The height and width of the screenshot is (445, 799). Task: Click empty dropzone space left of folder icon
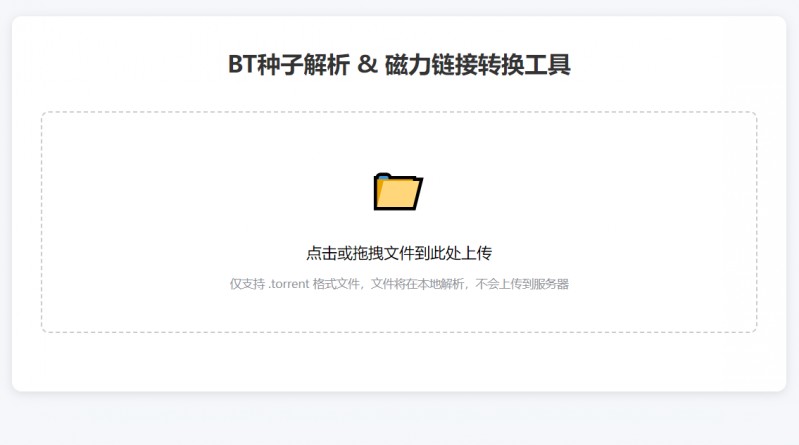click(x=204, y=192)
